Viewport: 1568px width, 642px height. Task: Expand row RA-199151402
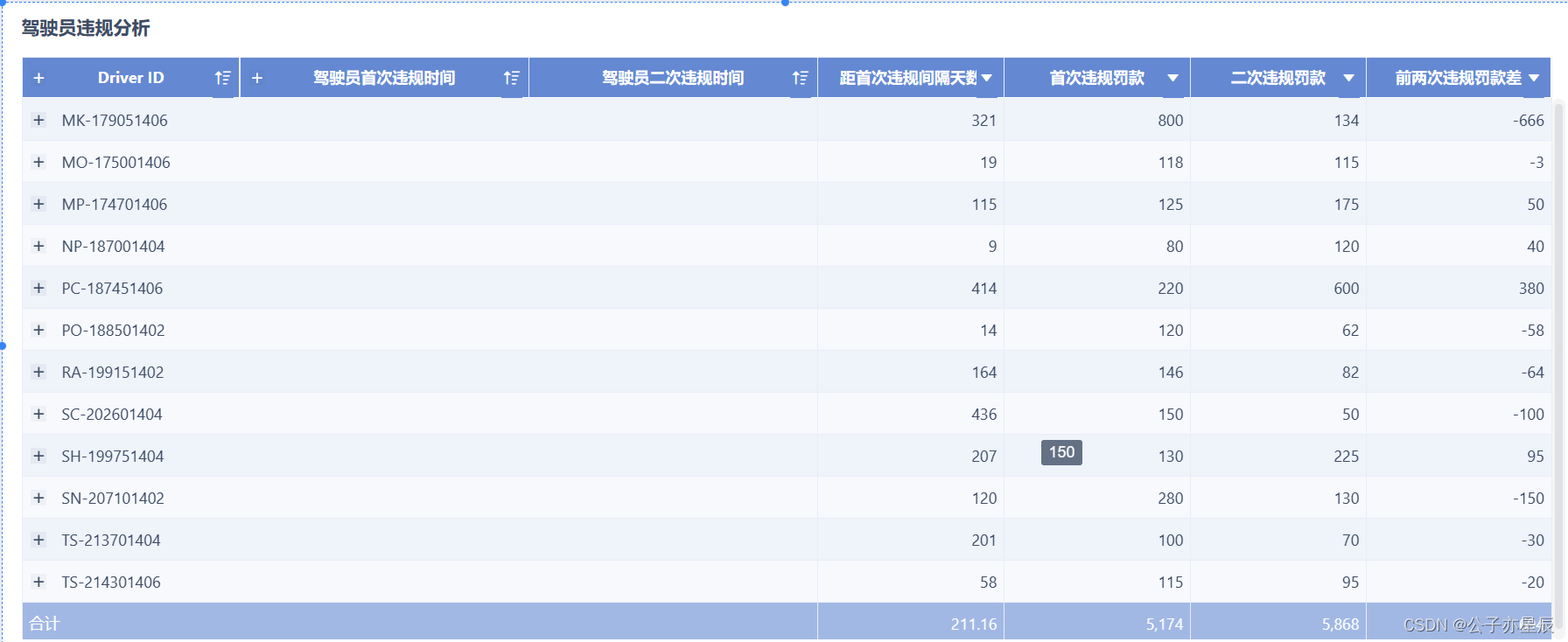[x=38, y=372]
